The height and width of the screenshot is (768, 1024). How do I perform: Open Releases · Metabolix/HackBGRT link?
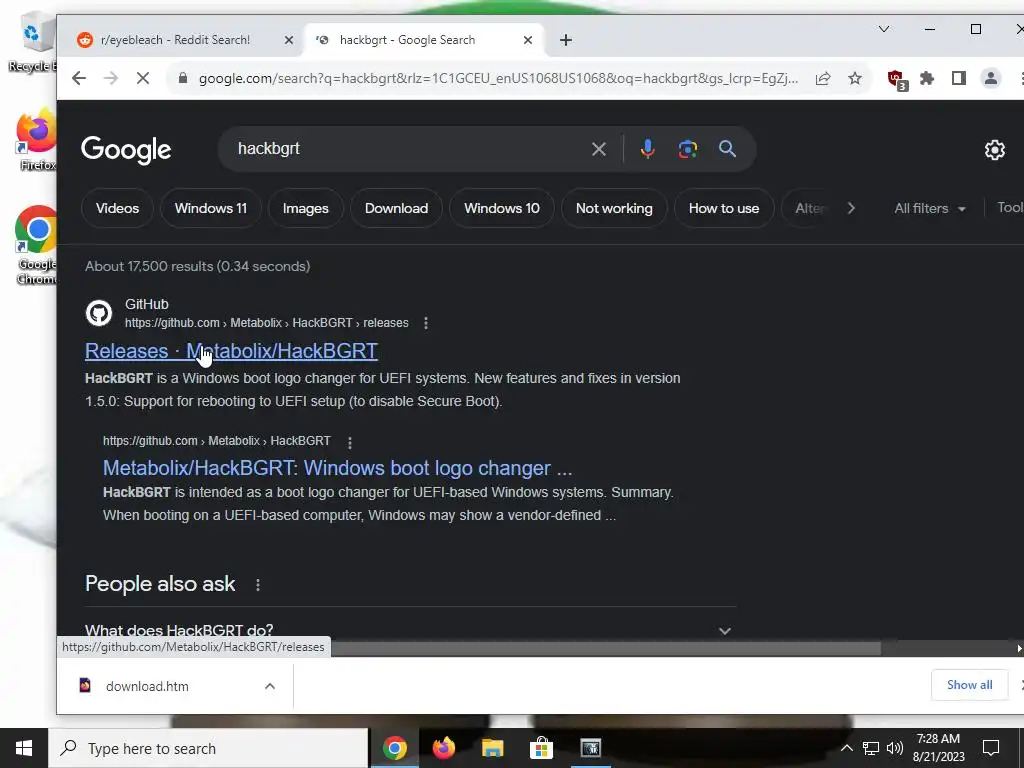[231, 351]
